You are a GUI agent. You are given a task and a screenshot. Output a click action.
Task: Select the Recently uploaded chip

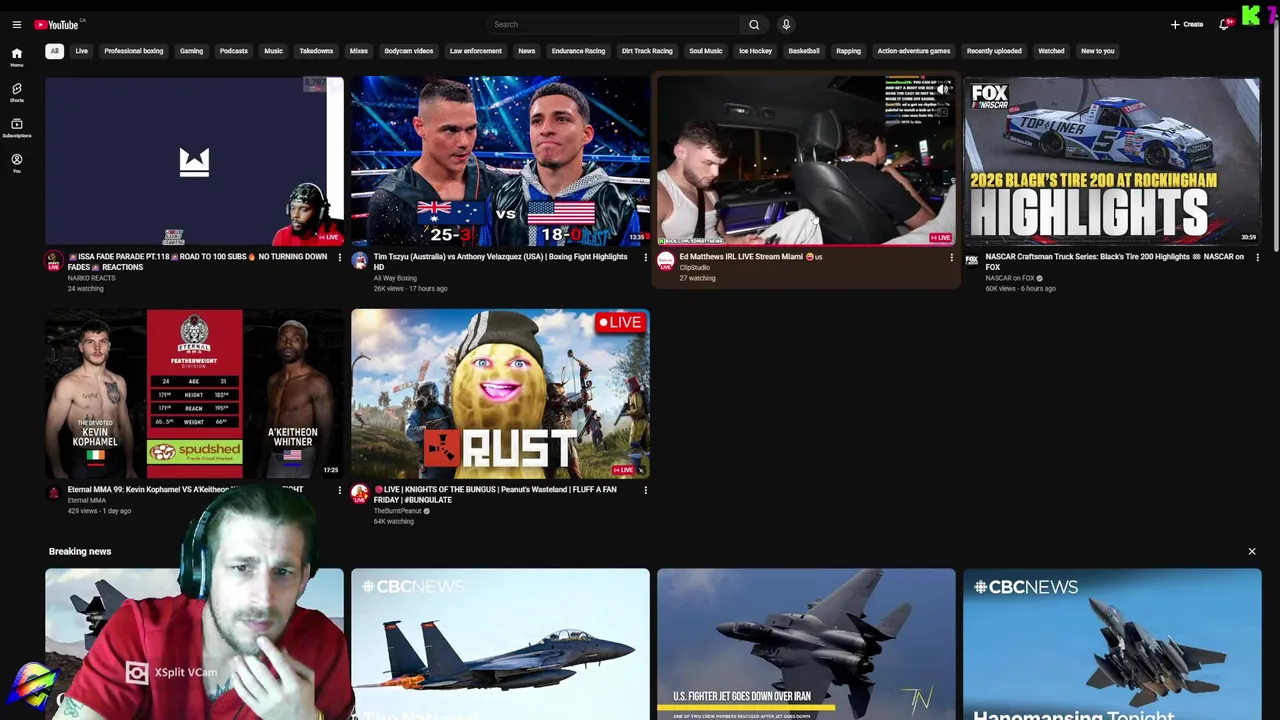pos(994,51)
